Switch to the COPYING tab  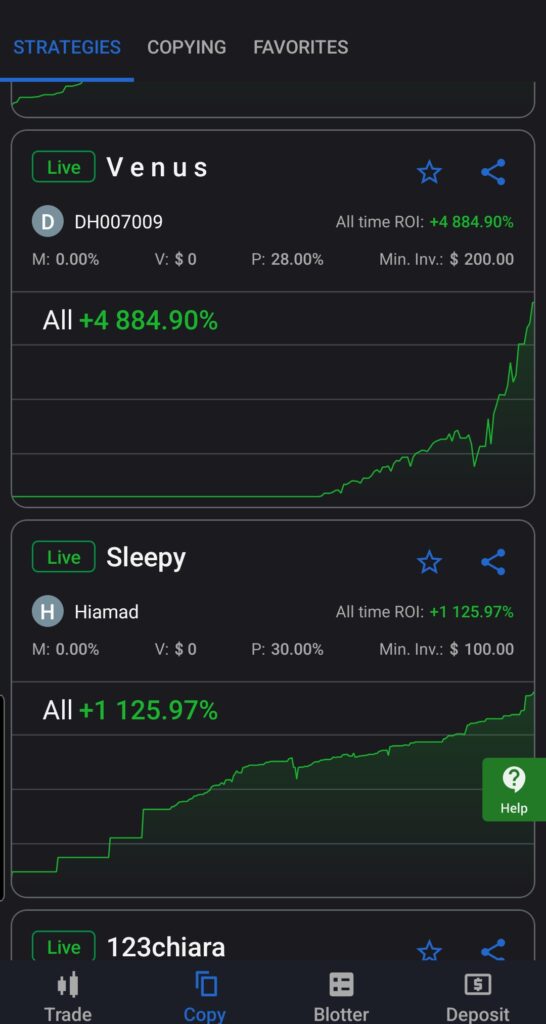point(187,47)
